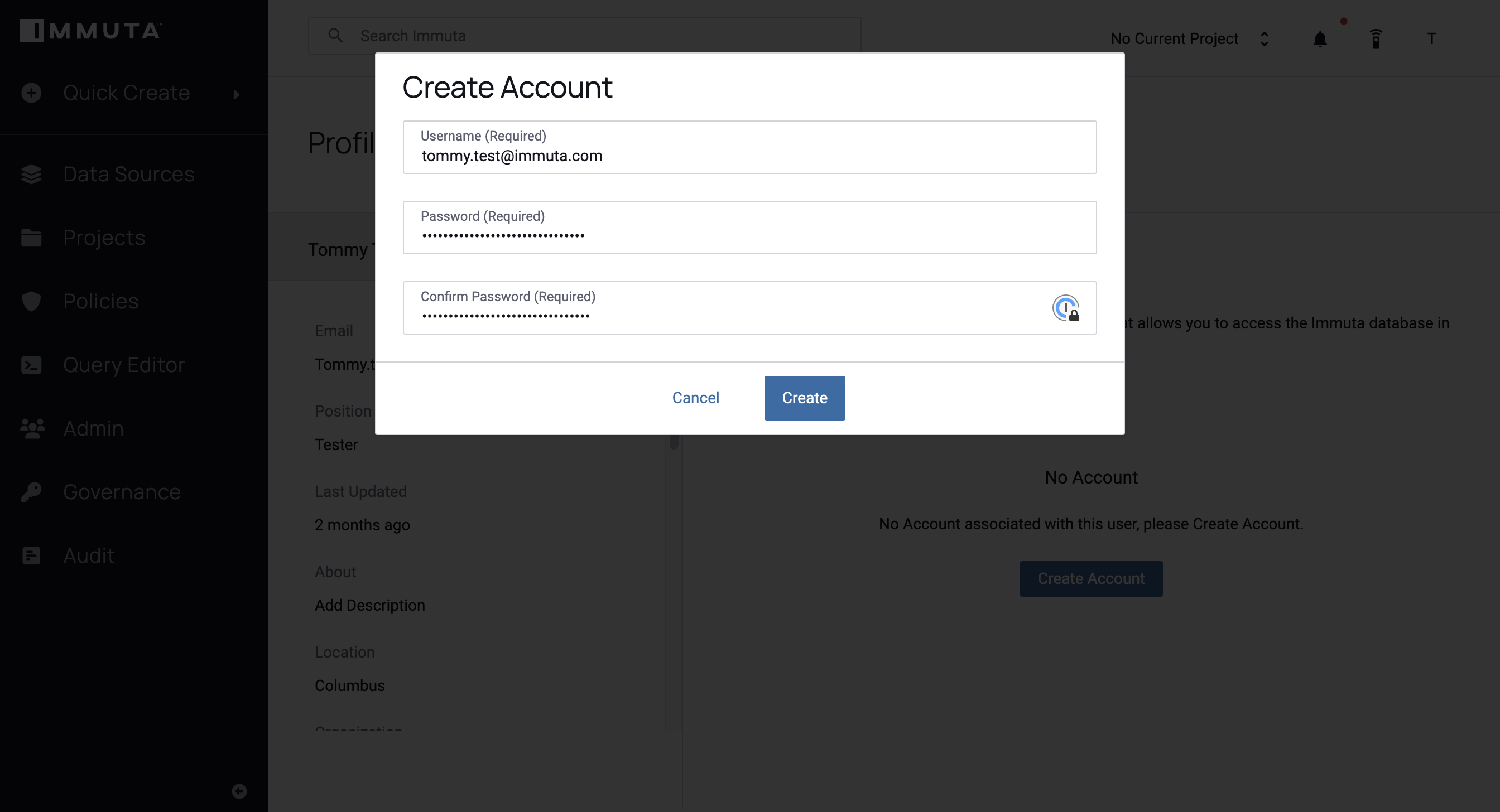Open Audit section
The height and width of the screenshot is (812, 1500).
[89, 555]
